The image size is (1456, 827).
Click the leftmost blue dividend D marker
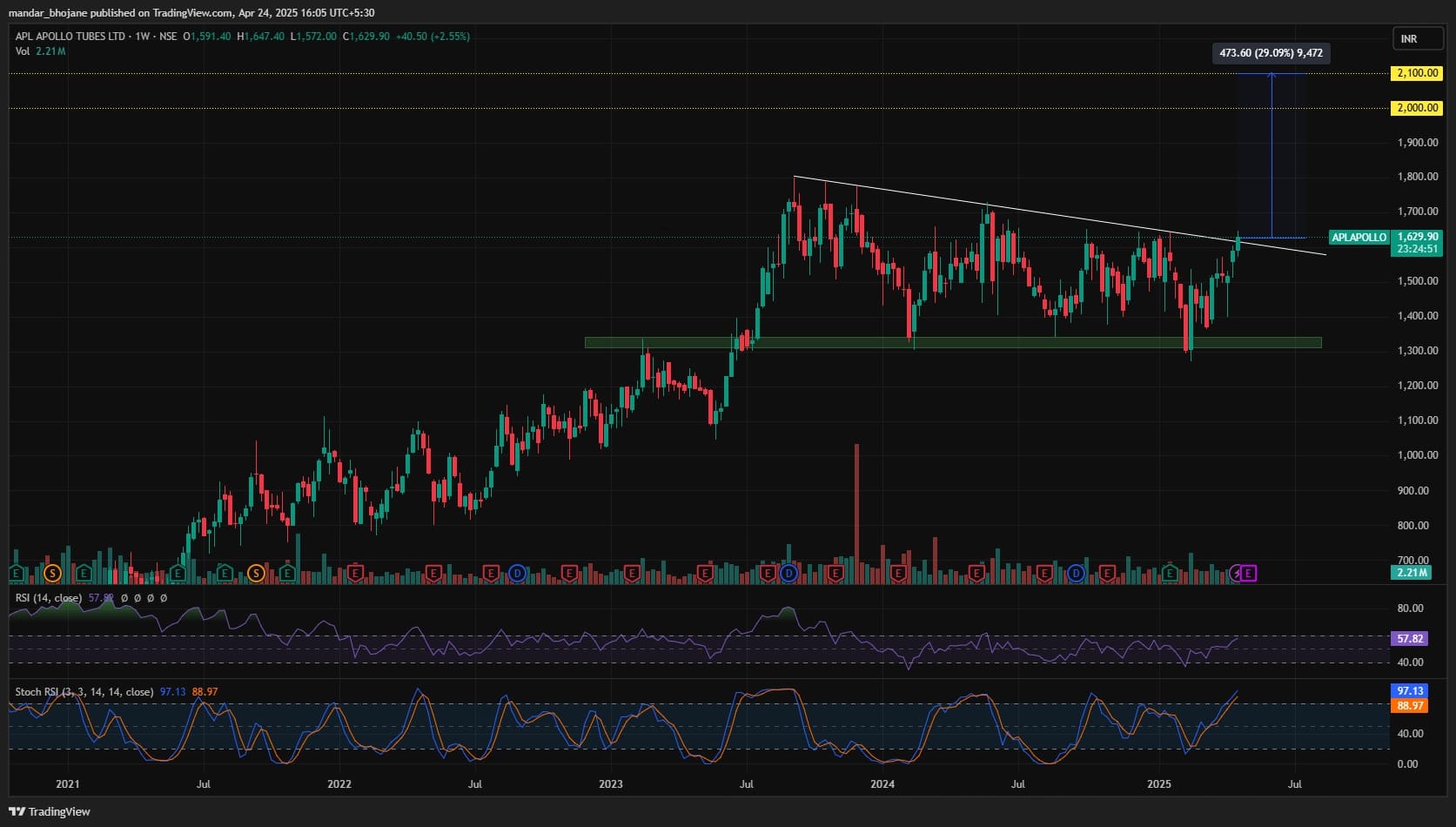pos(517,573)
